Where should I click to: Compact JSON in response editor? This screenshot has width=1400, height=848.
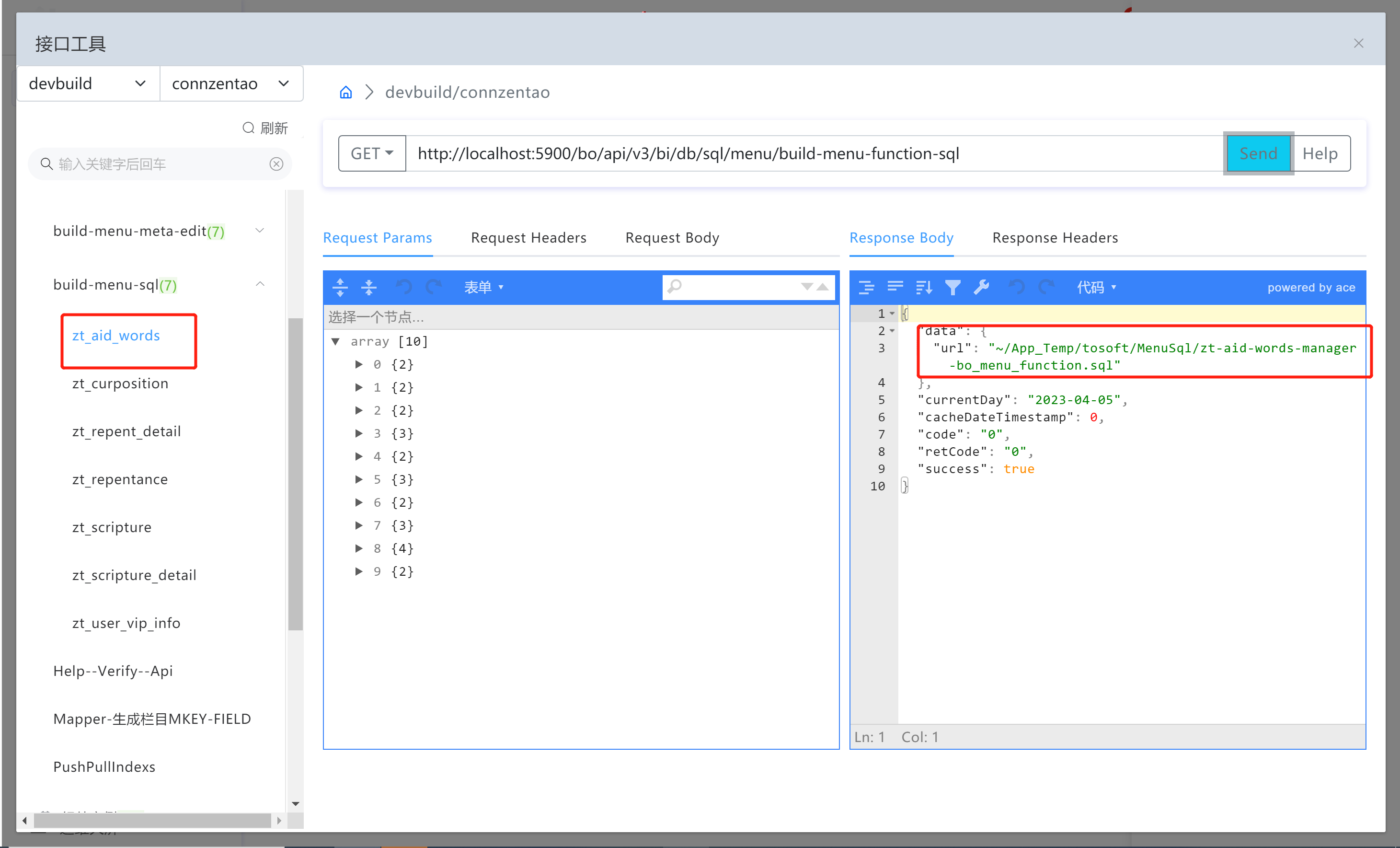[x=895, y=287]
